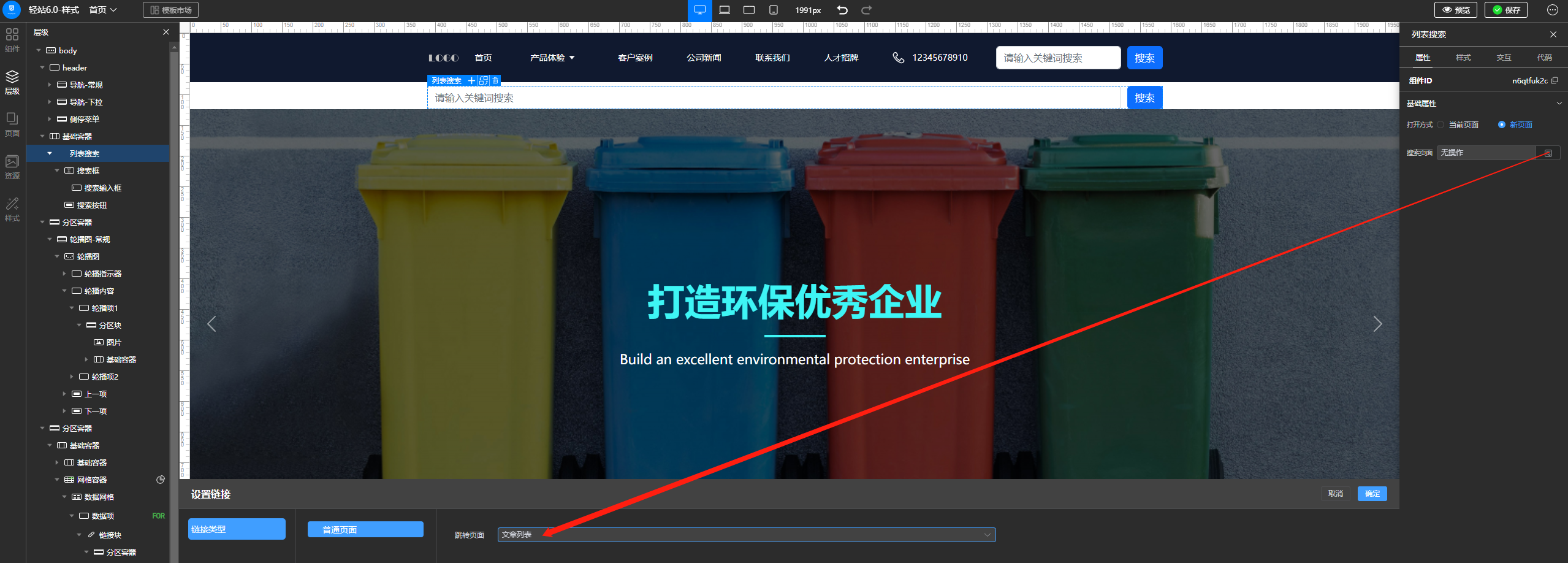Open the 组件 components sidebar panel
1568x563 pixels.
click(x=12, y=40)
